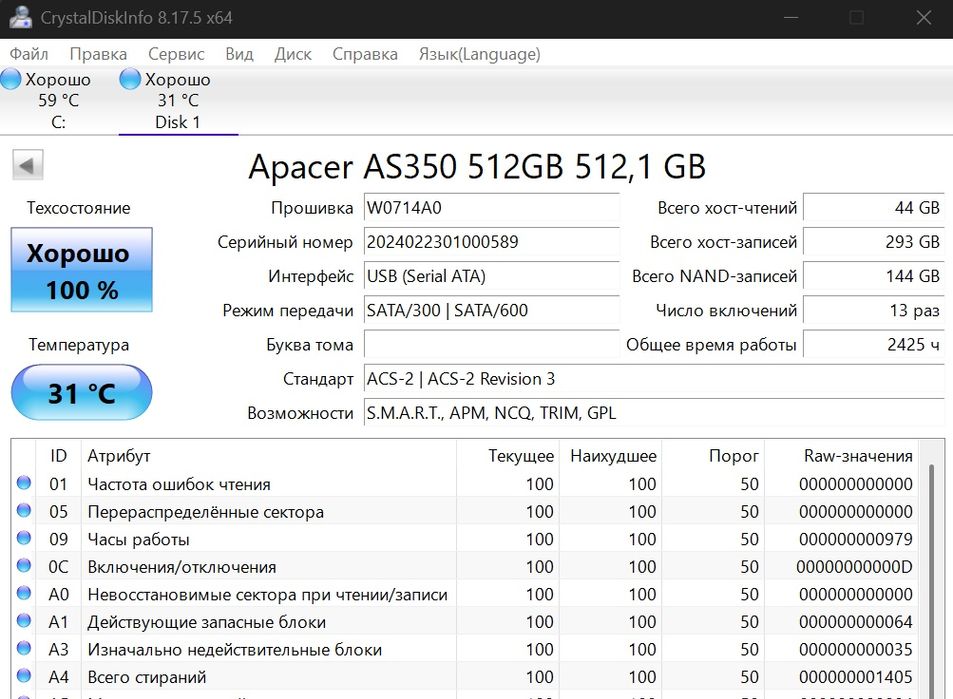Open the Справка menu

coord(365,54)
